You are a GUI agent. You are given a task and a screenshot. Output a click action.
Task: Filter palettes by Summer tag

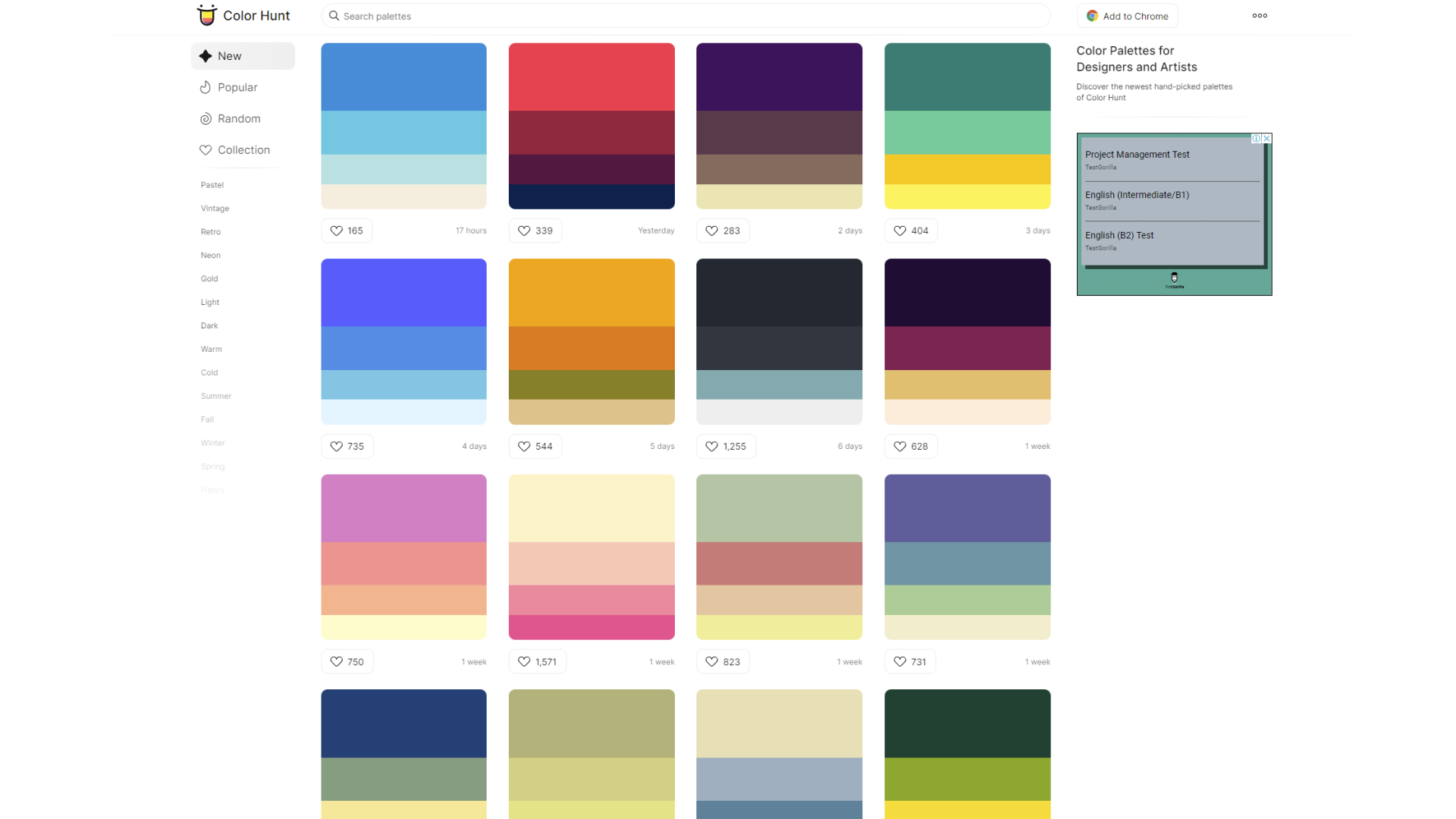216,397
